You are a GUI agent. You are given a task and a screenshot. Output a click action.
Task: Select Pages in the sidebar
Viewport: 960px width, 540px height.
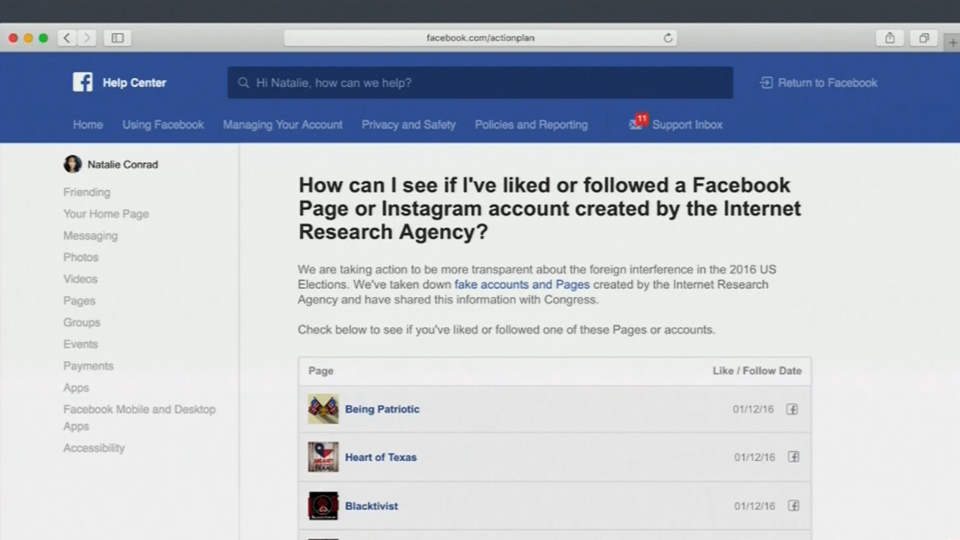(79, 301)
